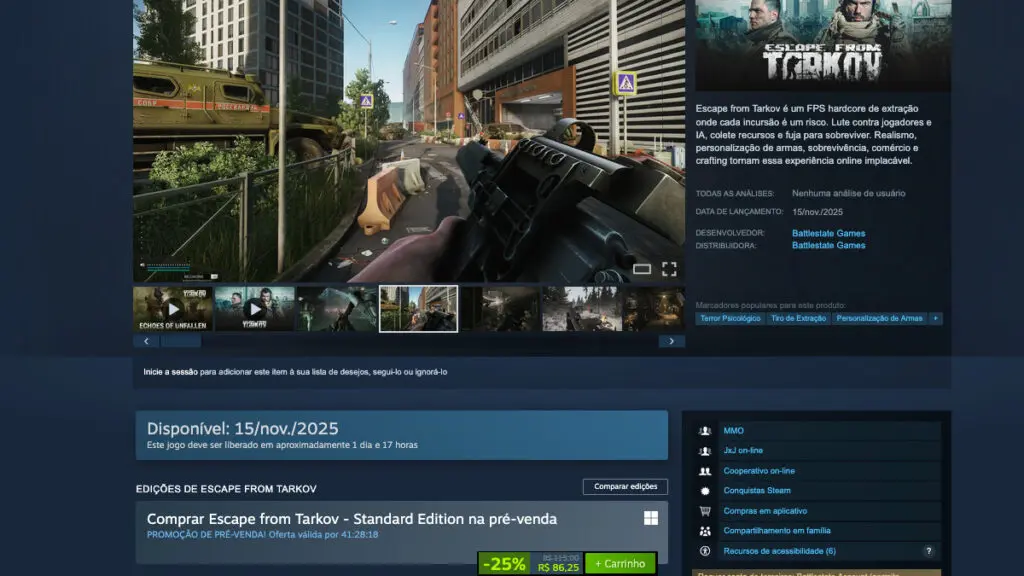Open next screenshots with the right arrow
The image size is (1024, 576).
[x=671, y=340]
